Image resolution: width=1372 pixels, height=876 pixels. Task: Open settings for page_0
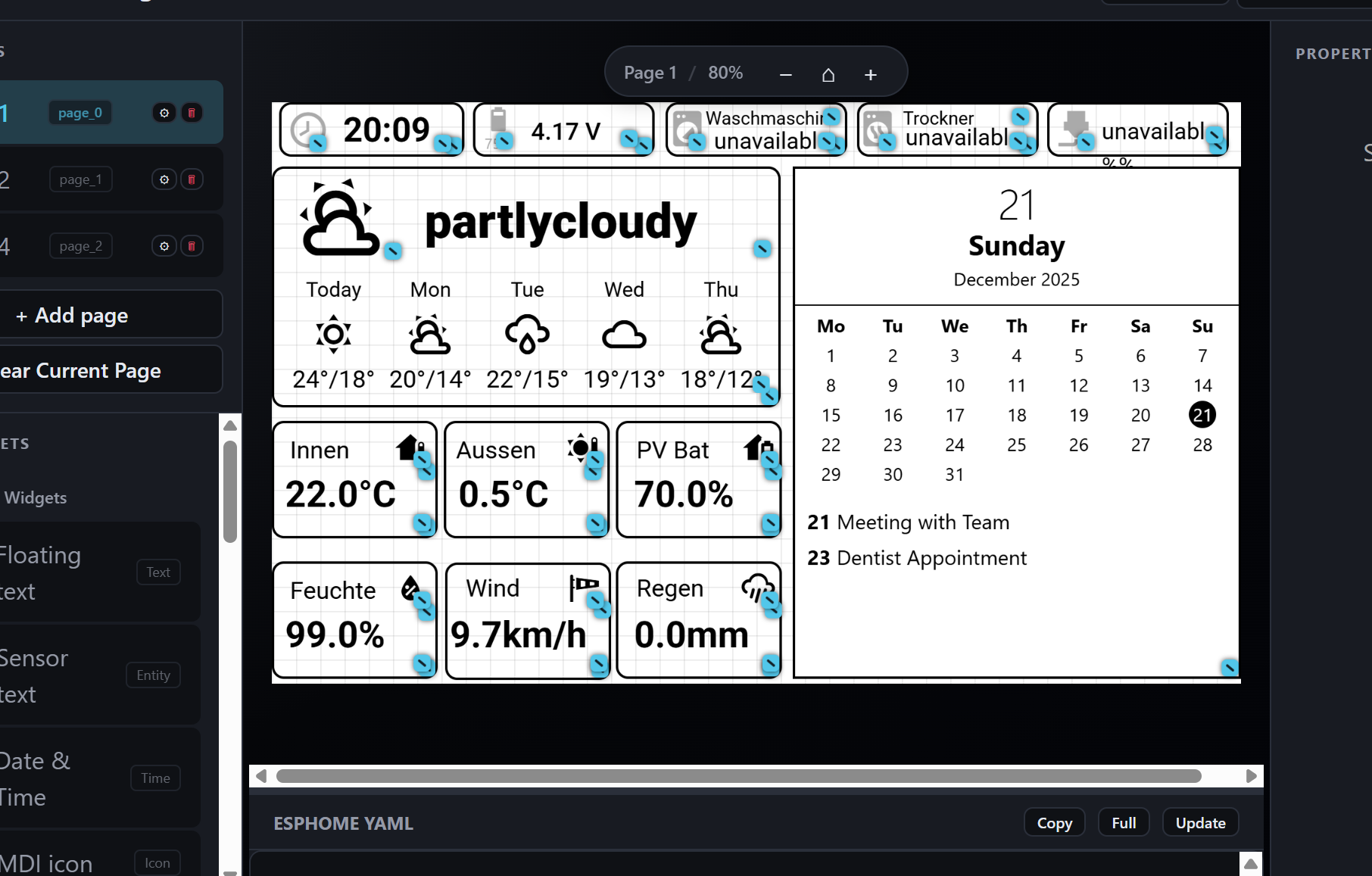[164, 113]
